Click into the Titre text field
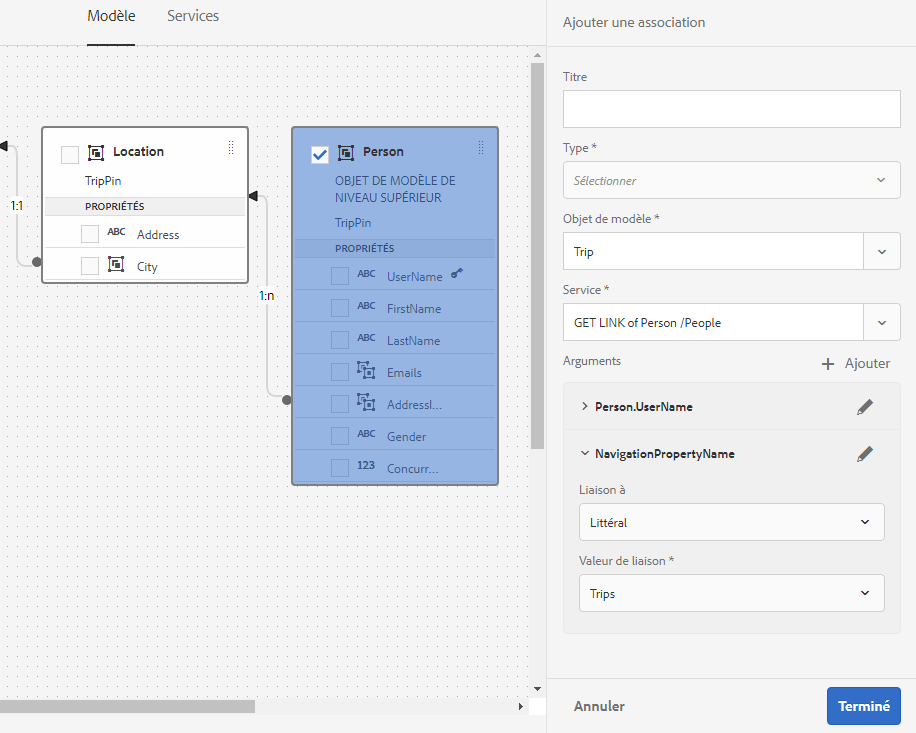The width and height of the screenshot is (916, 733). (x=731, y=109)
